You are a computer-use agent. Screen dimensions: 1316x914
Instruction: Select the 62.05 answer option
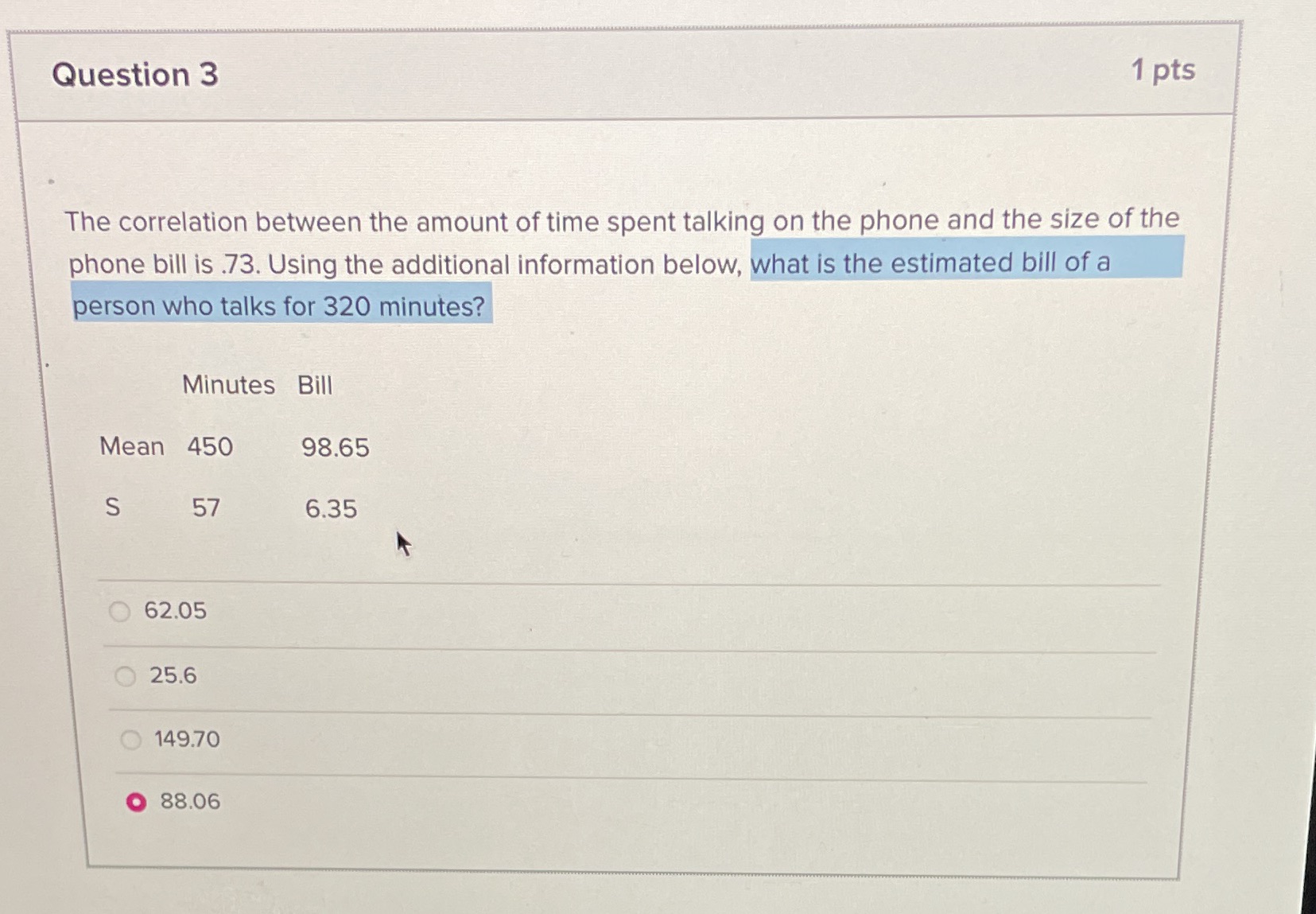coord(120,611)
